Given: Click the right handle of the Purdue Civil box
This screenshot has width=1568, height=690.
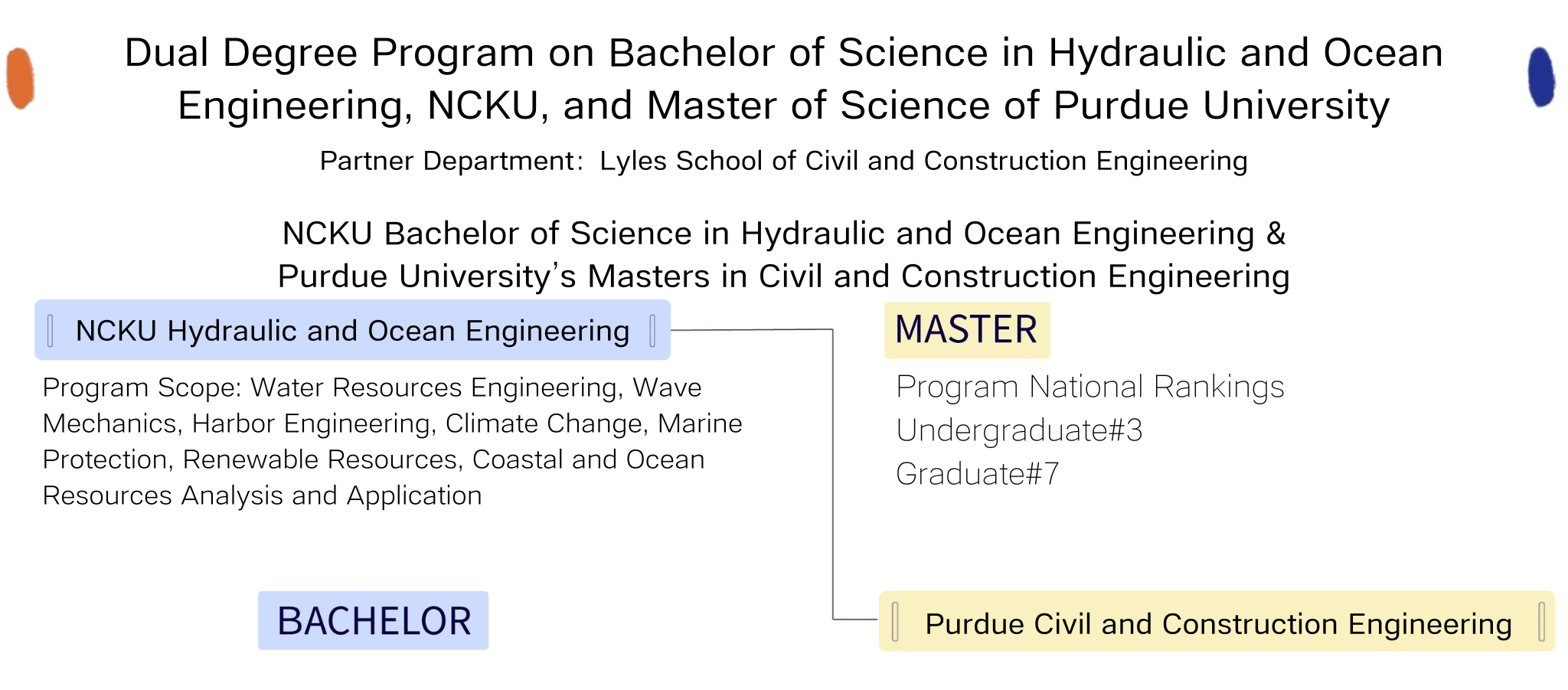Looking at the screenshot, I should [x=1541, y=621].
